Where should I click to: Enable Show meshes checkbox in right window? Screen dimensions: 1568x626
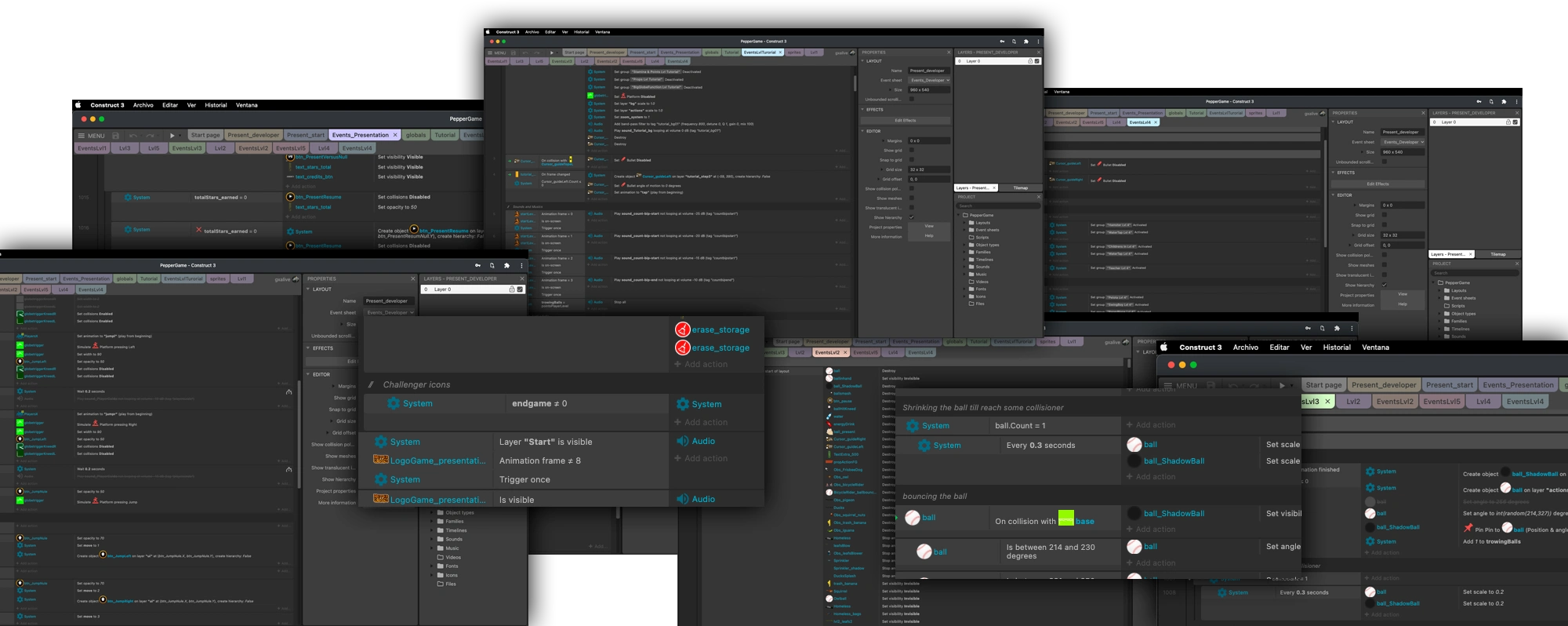[1385, 265]
